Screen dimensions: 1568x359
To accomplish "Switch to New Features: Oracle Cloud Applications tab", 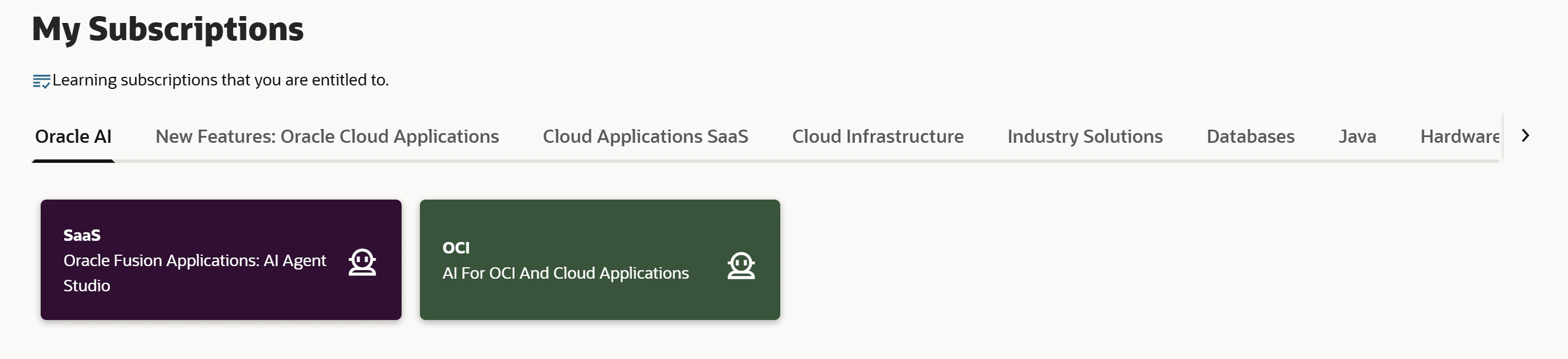I will click(327, 136).
